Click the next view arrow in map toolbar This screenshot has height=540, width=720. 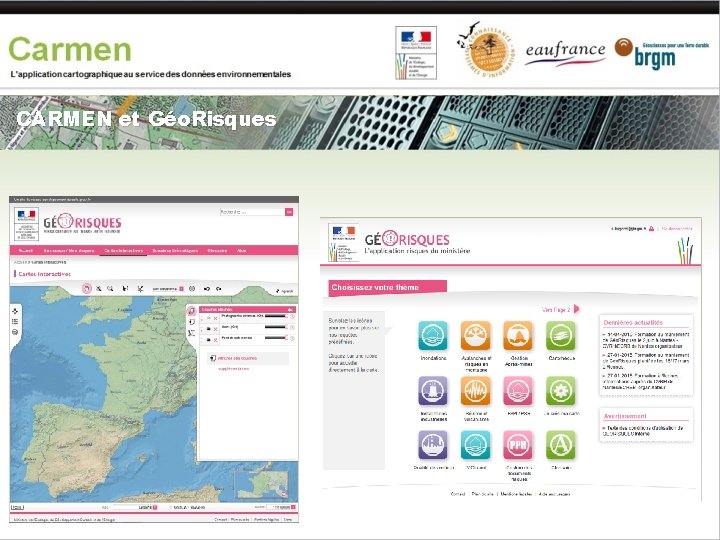click(219, 289)
